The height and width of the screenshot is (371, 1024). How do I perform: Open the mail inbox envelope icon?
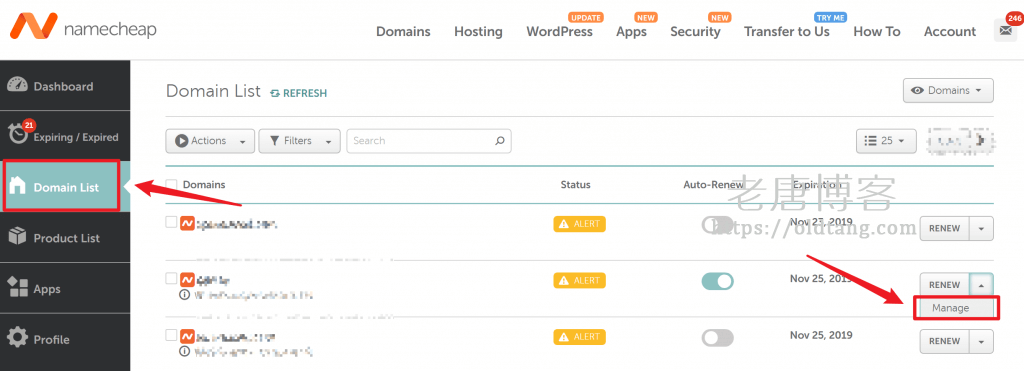coord(1004,31)
